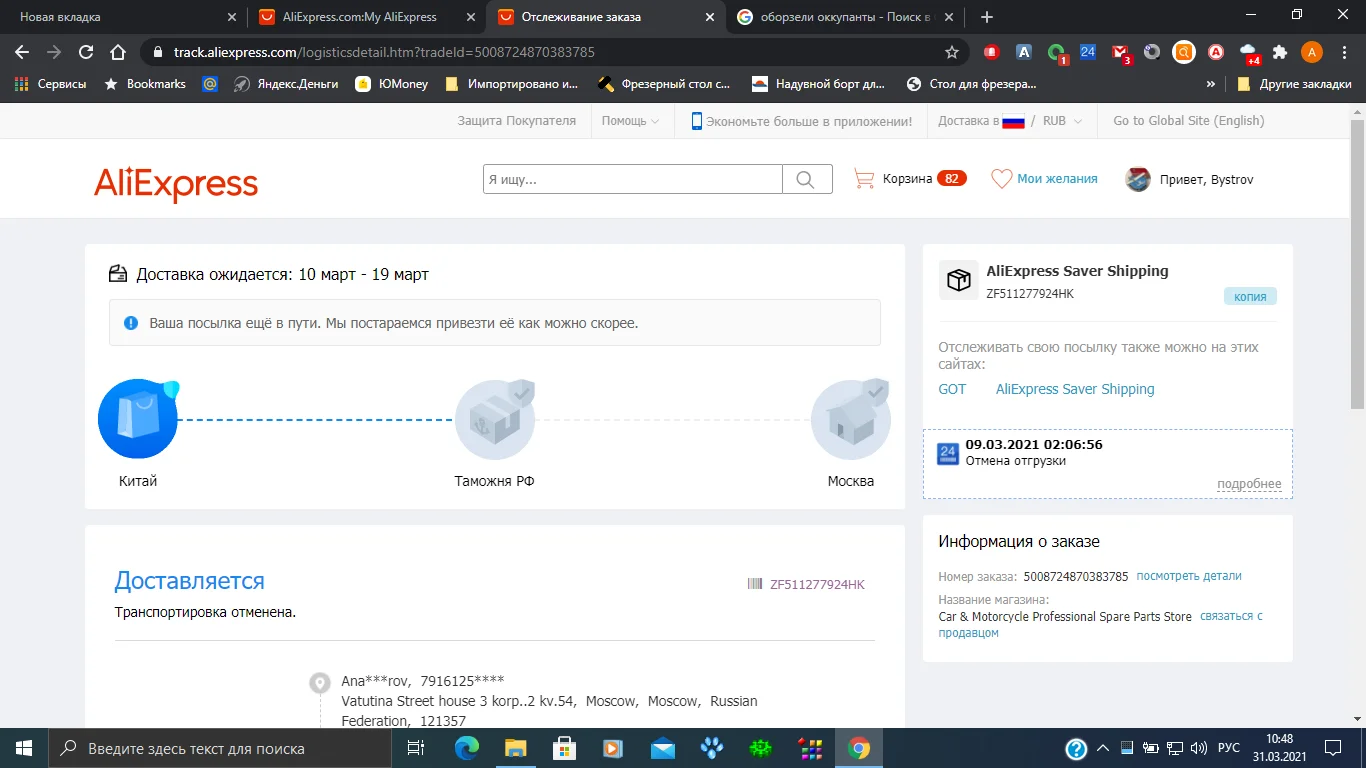Open Microsoft Store from the taskbar

(x=564, y=748)
